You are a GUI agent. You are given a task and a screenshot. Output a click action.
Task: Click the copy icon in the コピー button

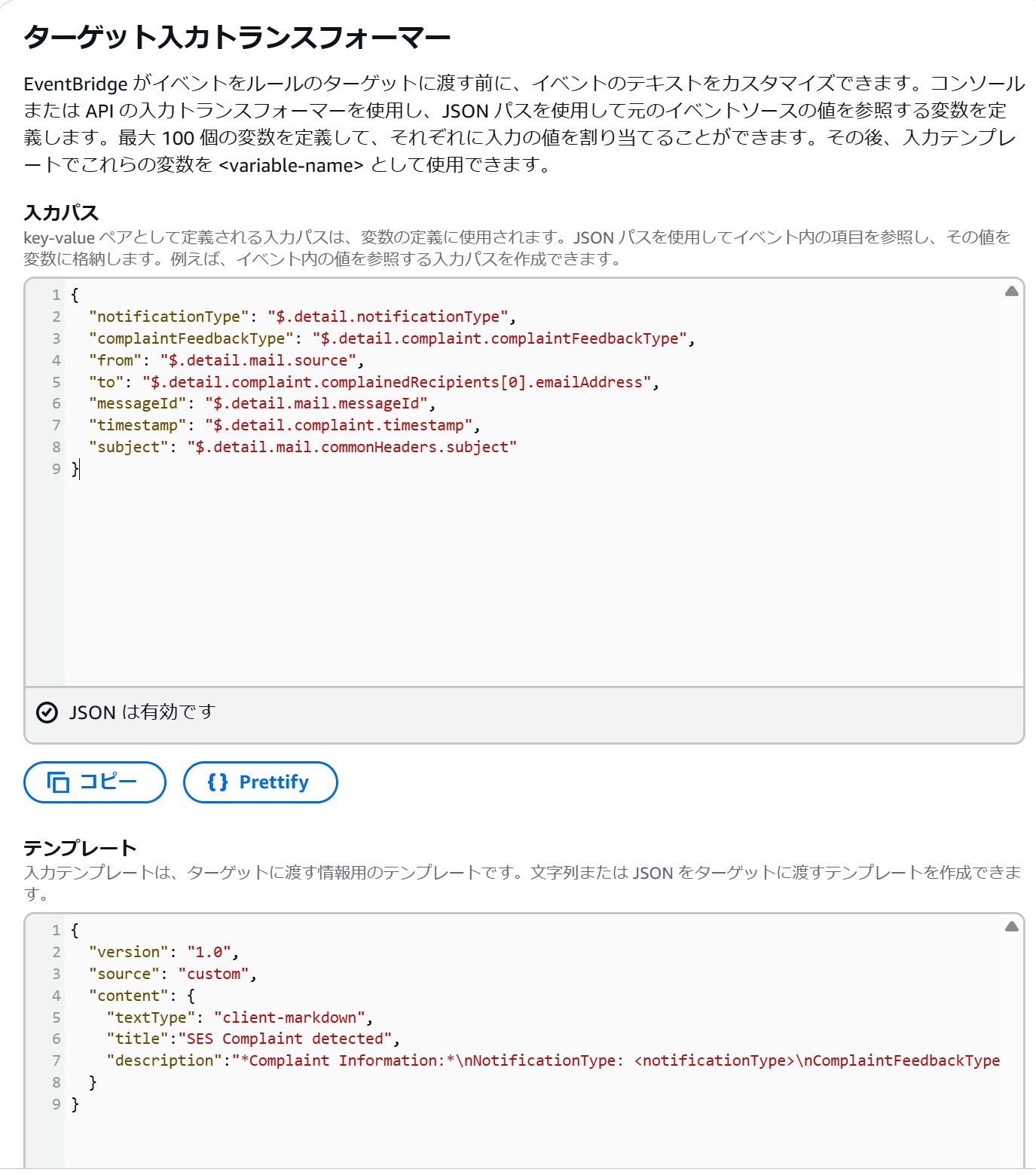pyautogui.click(x=58, y=782)
